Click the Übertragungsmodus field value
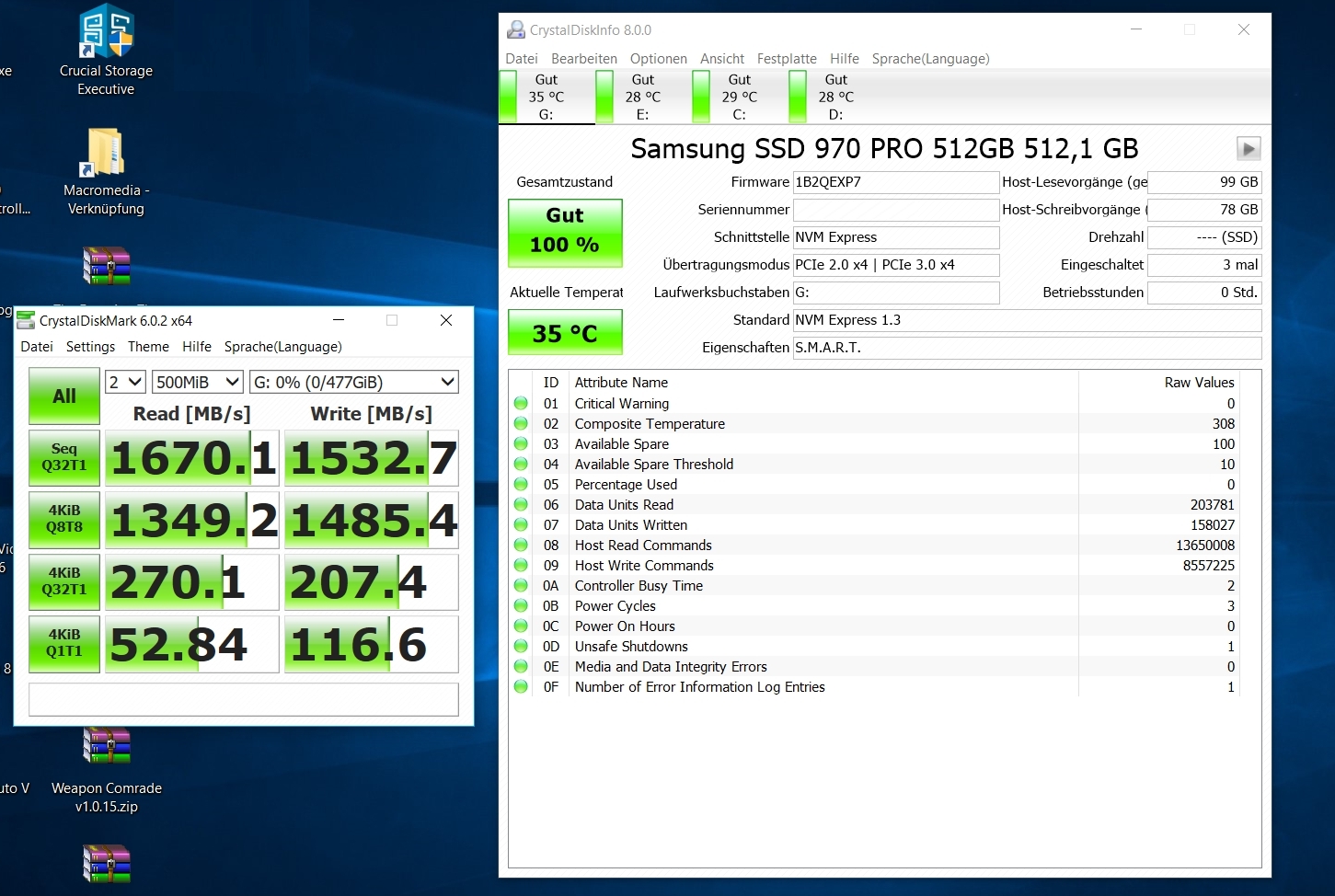The width and height of the screenshot is (1335, 896). tap(896, 265)
